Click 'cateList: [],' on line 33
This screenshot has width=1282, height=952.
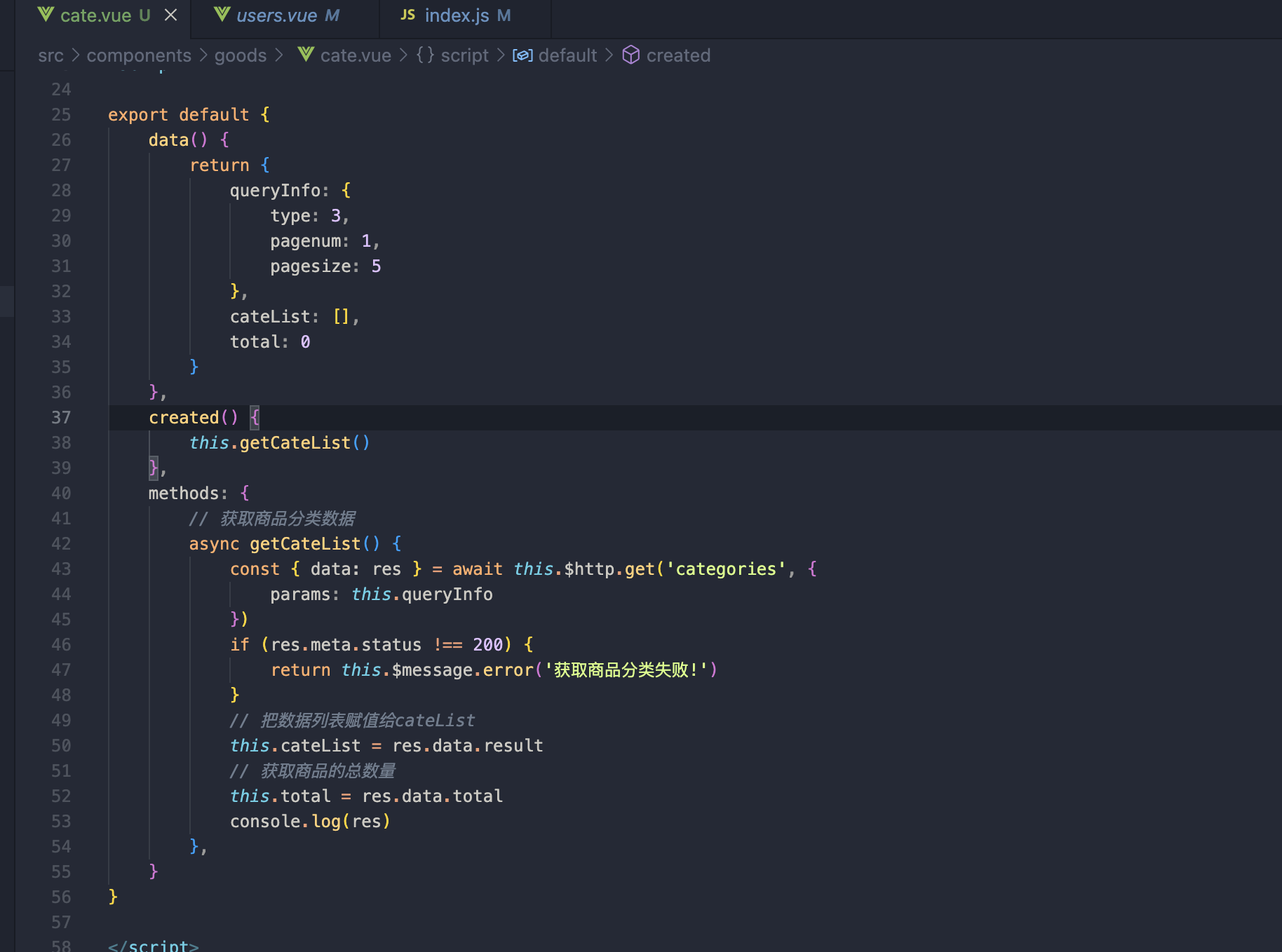pos(295,317)
